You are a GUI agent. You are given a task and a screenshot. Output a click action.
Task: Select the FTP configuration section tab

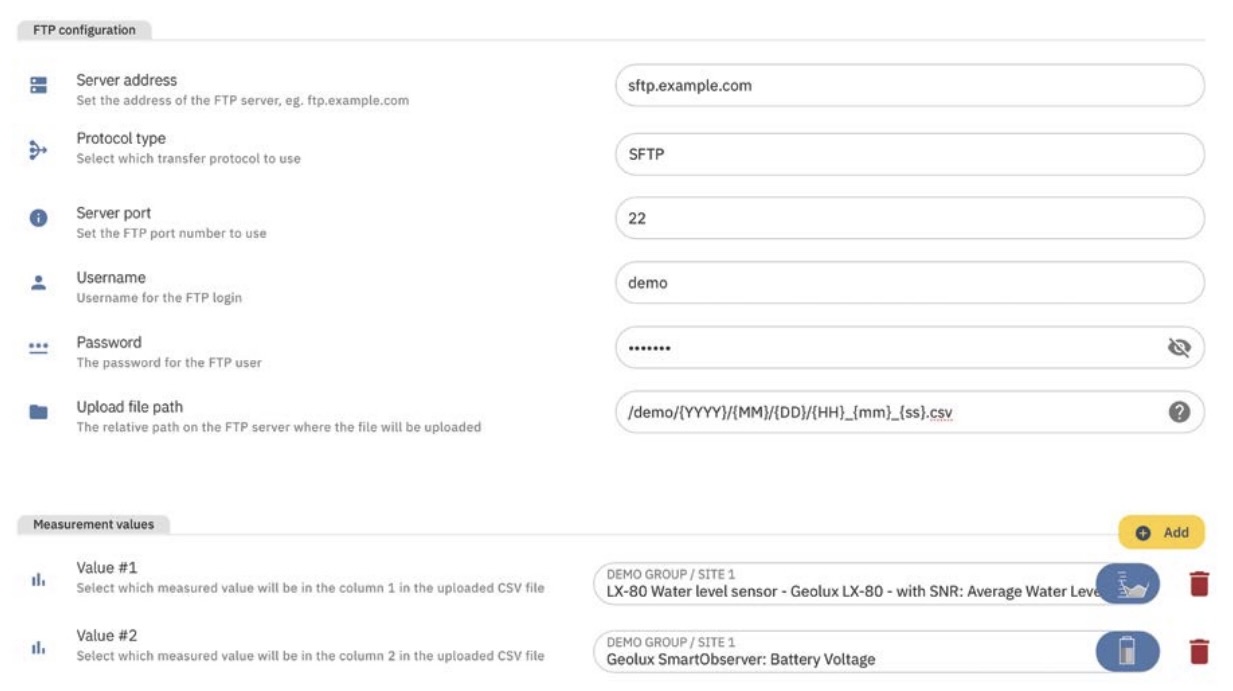pos(84,30)
